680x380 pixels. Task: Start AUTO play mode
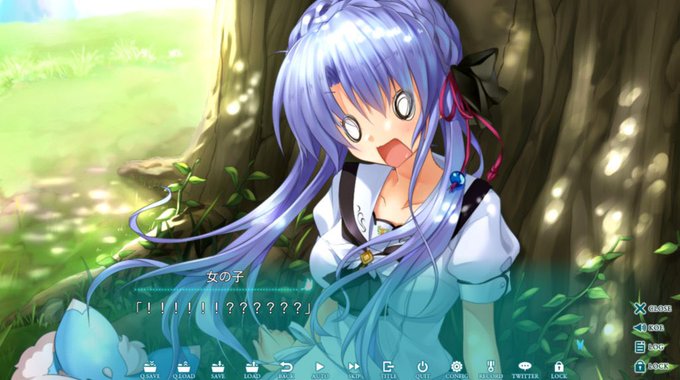tap(320, 370)
